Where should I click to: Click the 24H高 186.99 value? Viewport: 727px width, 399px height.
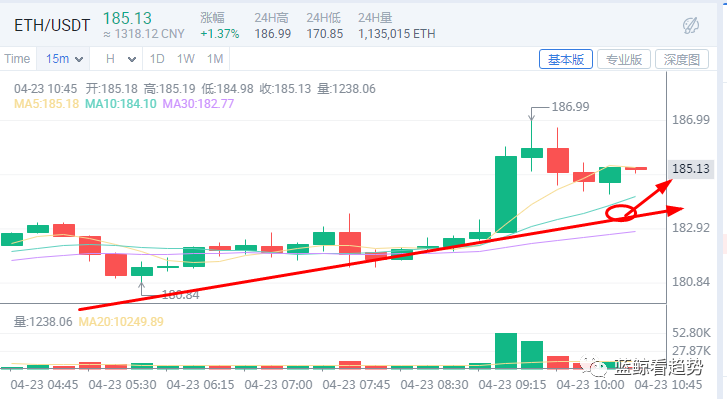click(273, 34)
